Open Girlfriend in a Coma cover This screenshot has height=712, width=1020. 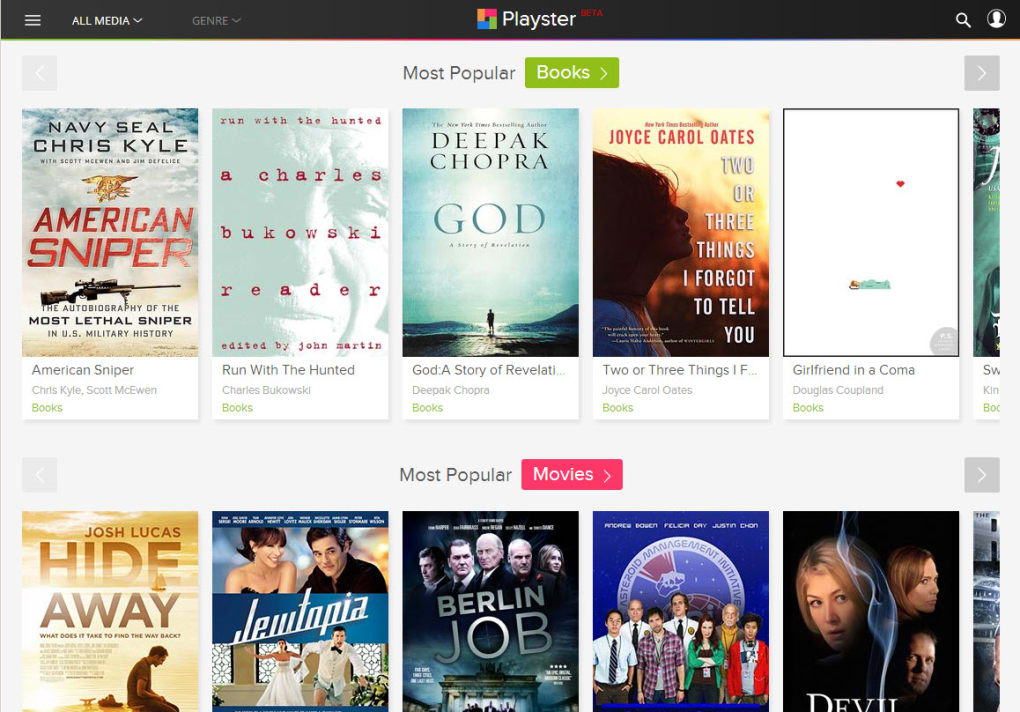coord(871,232)
